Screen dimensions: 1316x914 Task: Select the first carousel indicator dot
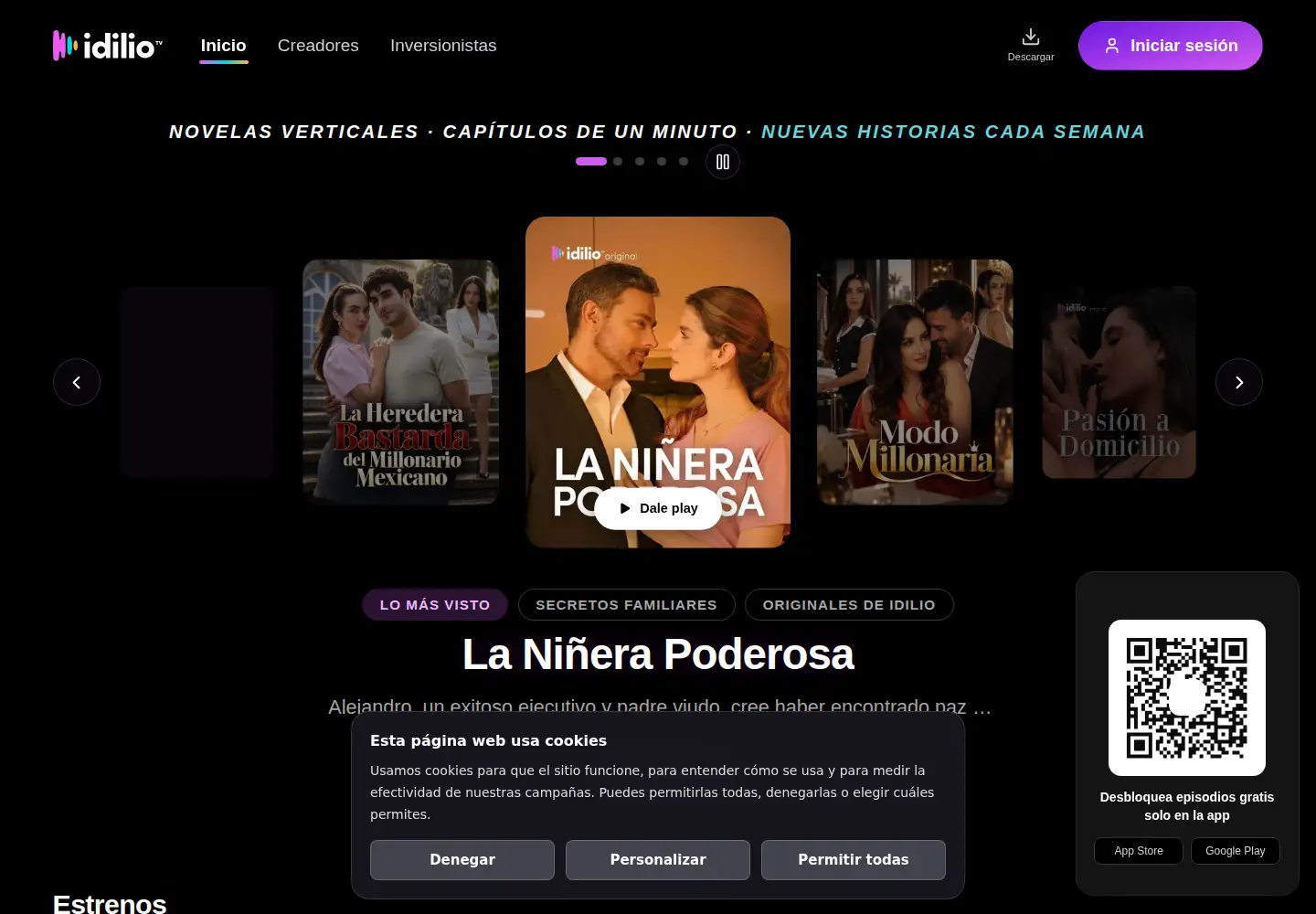591,162
